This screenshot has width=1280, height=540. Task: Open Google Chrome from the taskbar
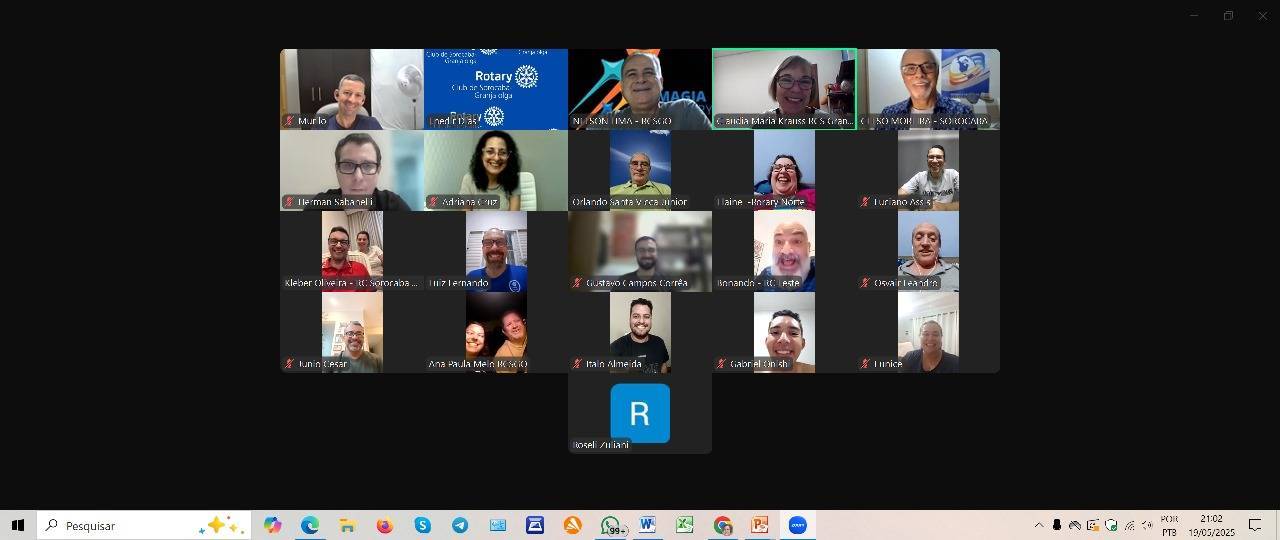722,525
